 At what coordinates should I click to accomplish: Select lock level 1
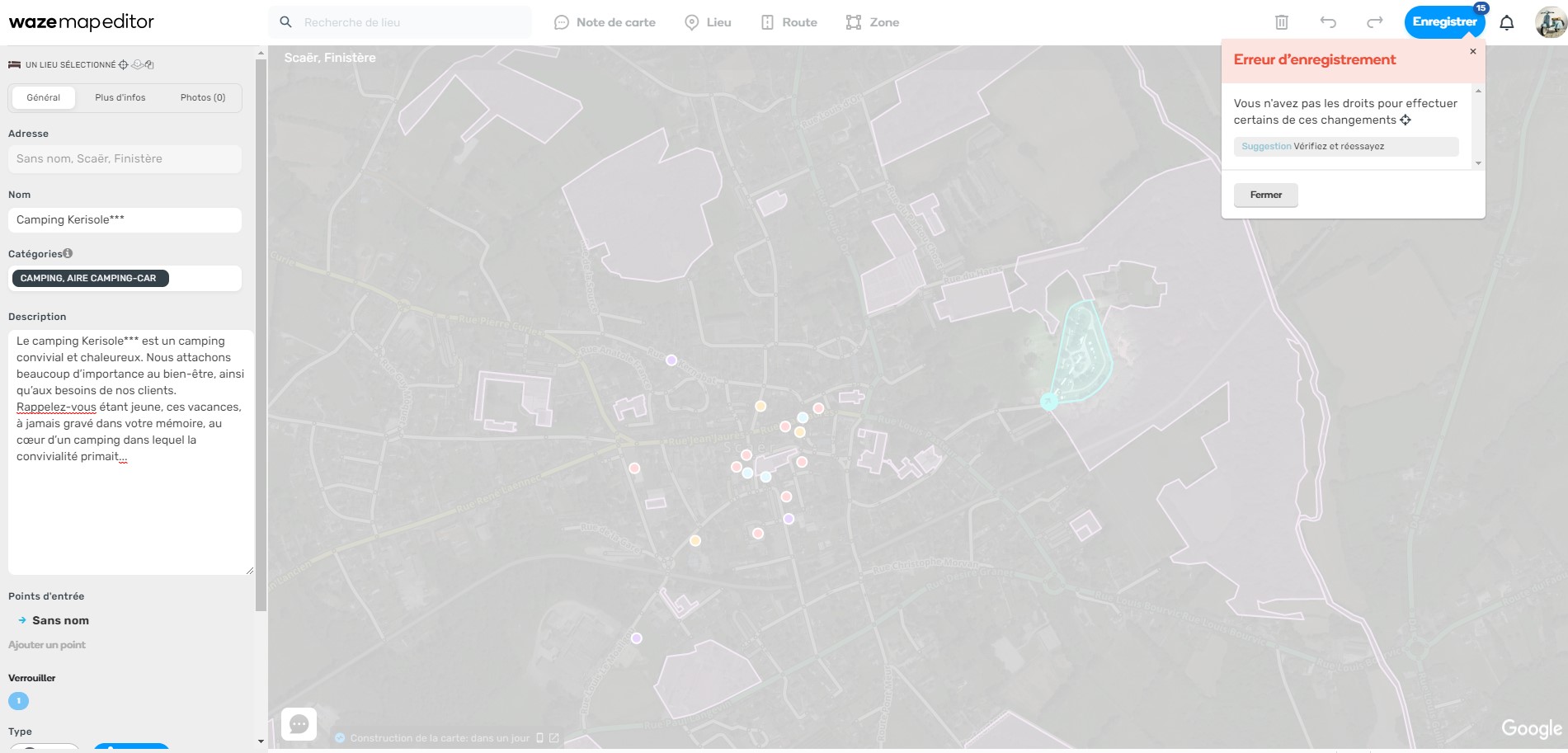click(x=18, y=701)
